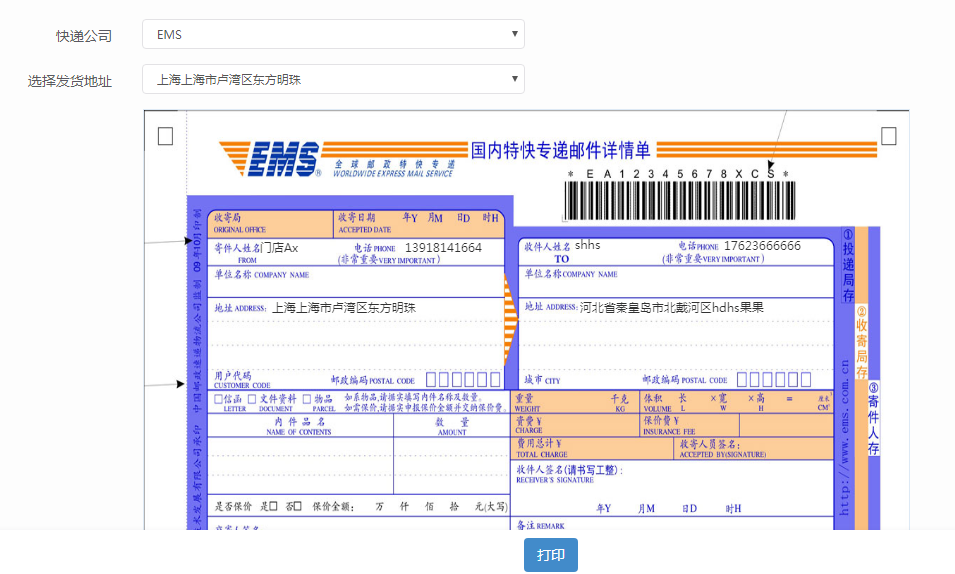This screenshot has width=955, height=574.
Task: Click the sender postal code boxes
Action: click(463, 380)
